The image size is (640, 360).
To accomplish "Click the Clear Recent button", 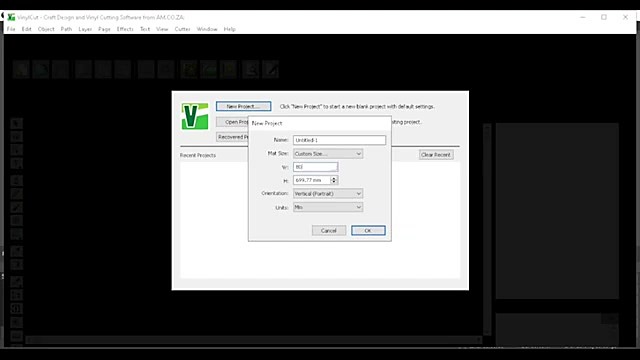I will pyautogui.click(x=436, y=155).
